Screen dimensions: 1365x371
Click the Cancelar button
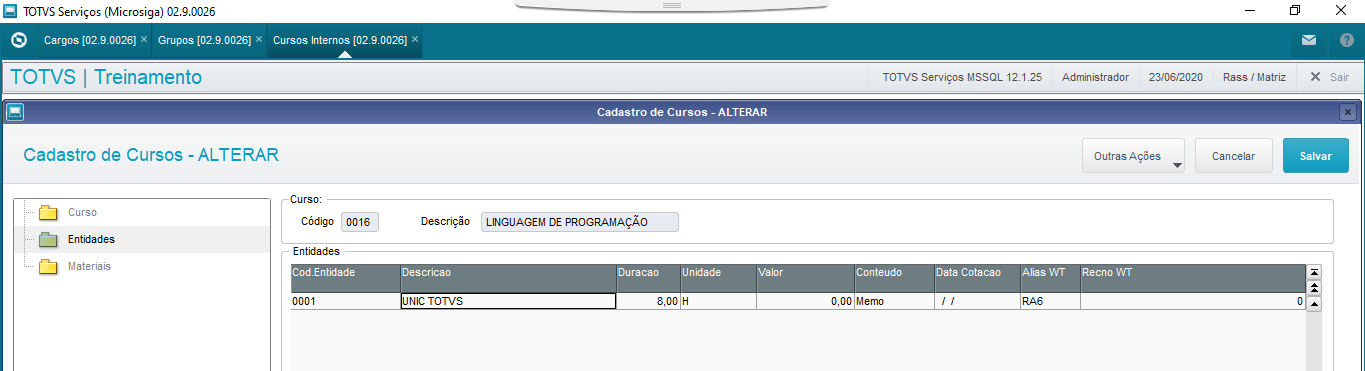tap(1233, 156)
